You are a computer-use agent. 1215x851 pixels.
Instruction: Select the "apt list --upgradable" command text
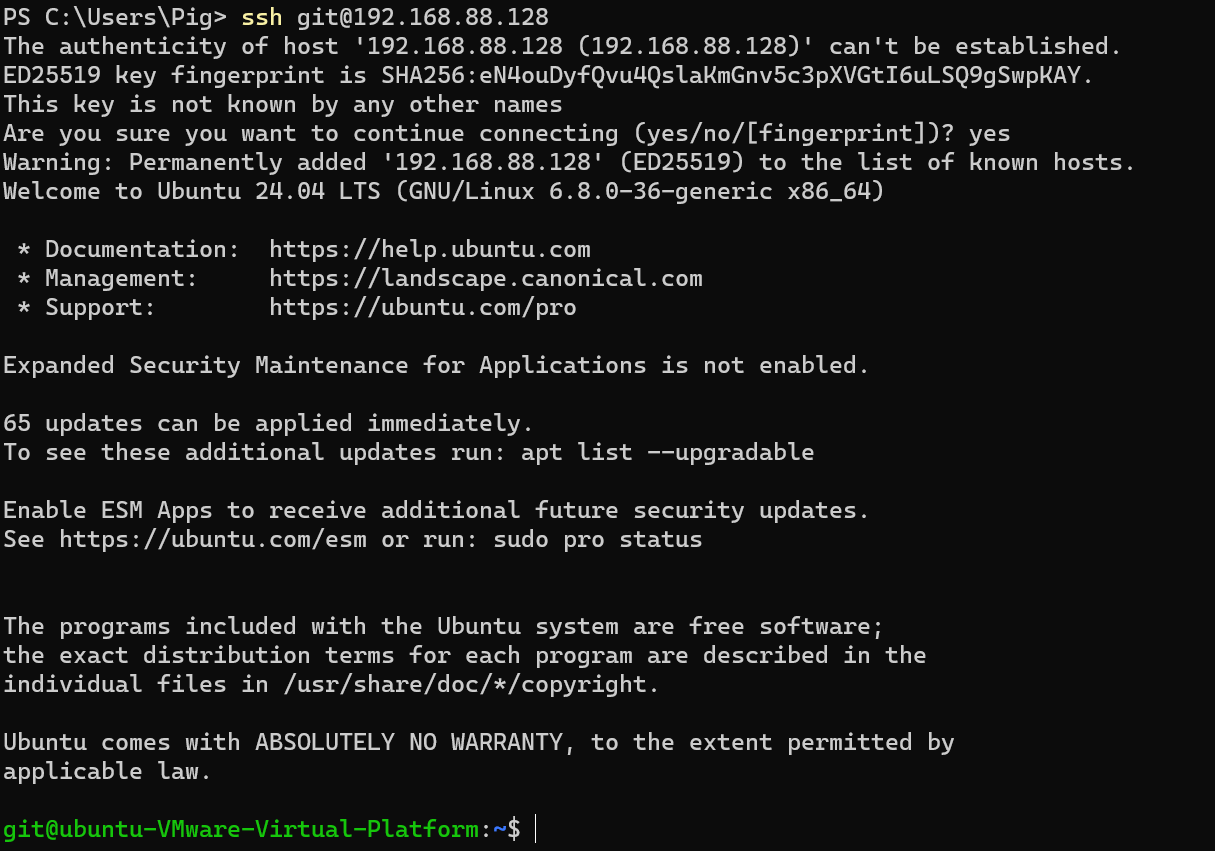point(667,452)
